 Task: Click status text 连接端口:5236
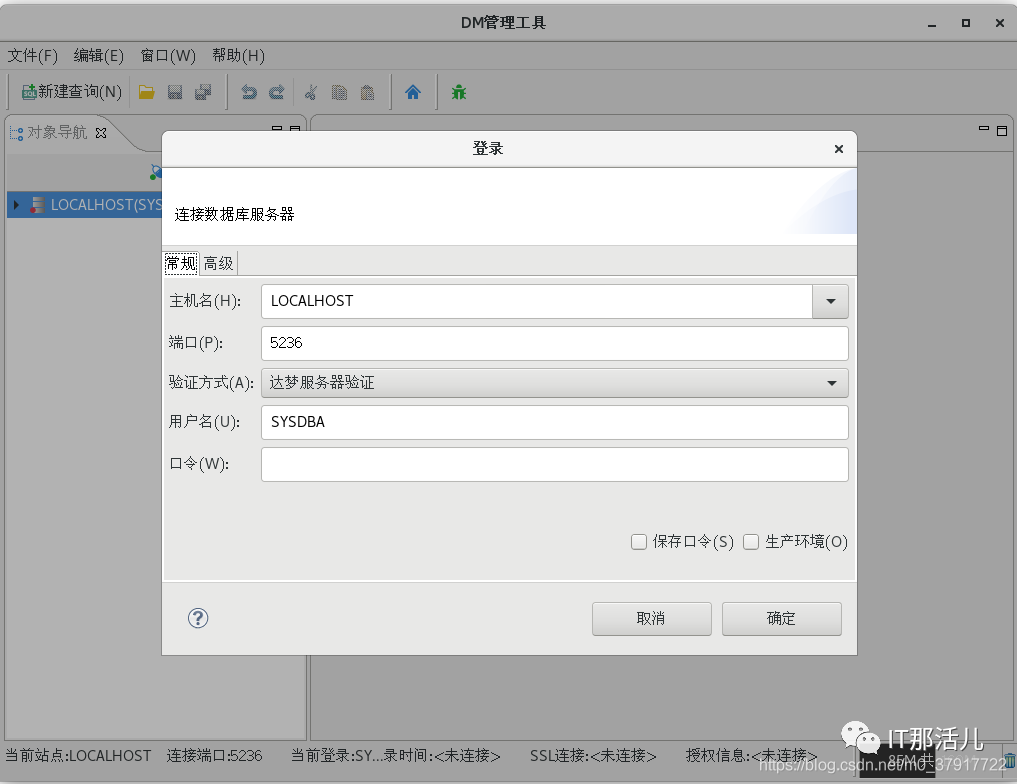pos(215,756)
